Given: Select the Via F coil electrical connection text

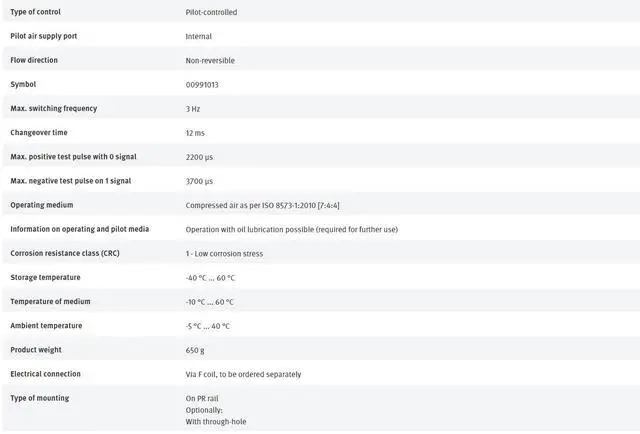Looking at the screenshot, I should (243, 374).
